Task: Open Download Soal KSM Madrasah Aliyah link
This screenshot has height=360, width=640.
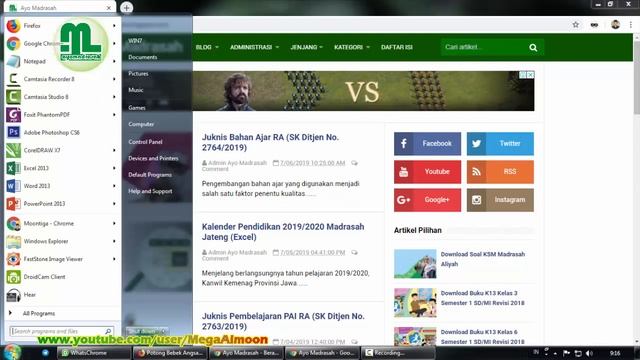Action: coord(482,259)
